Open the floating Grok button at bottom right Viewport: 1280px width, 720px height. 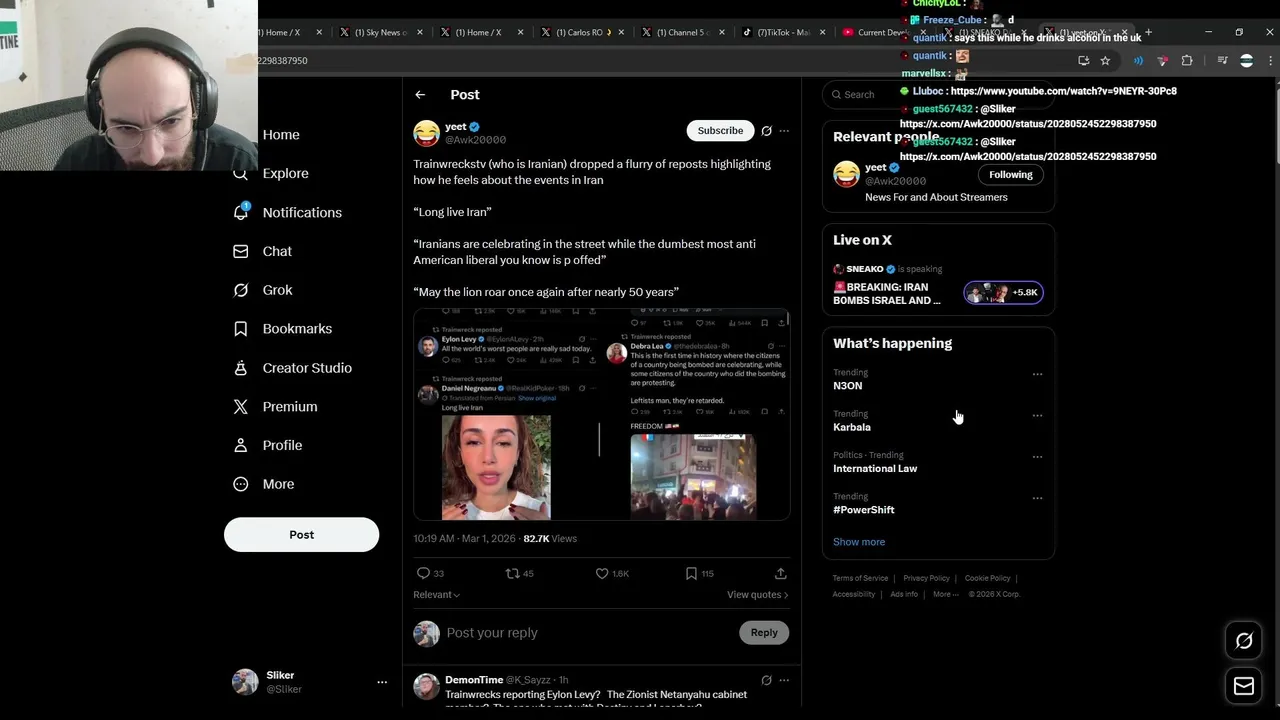[x=1244, y=641]
